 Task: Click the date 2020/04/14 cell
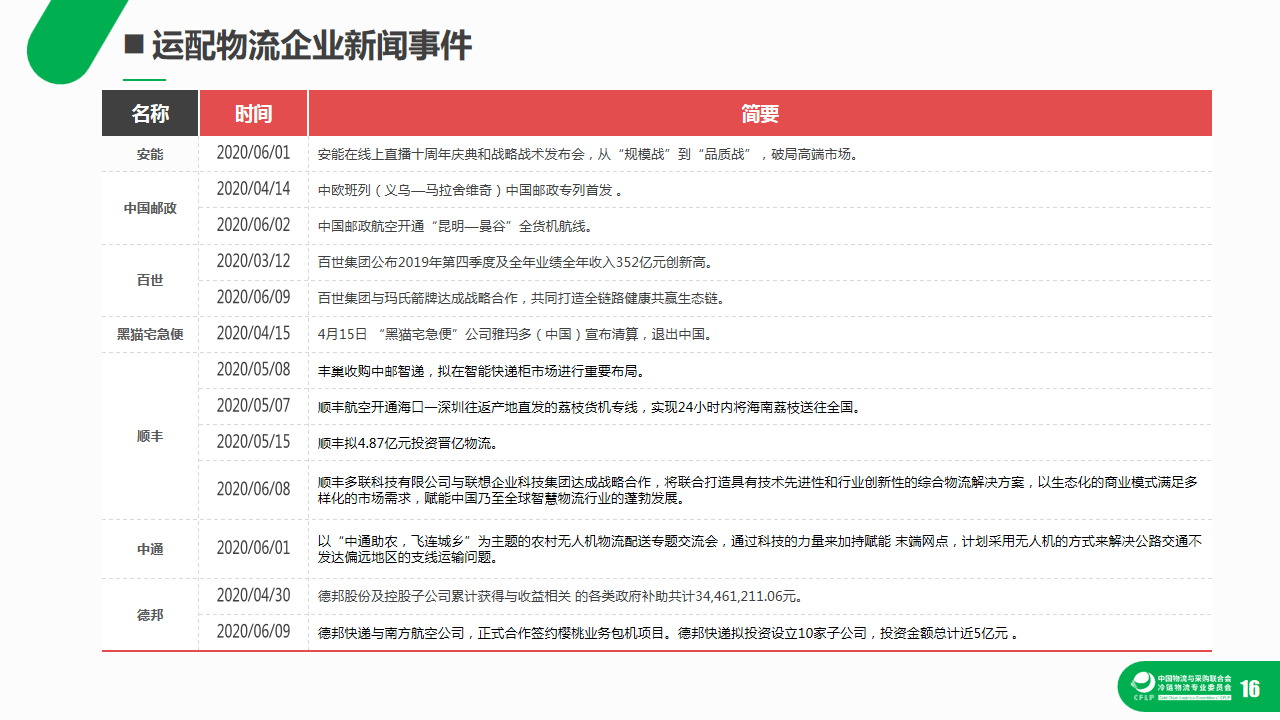coord(253,189)
